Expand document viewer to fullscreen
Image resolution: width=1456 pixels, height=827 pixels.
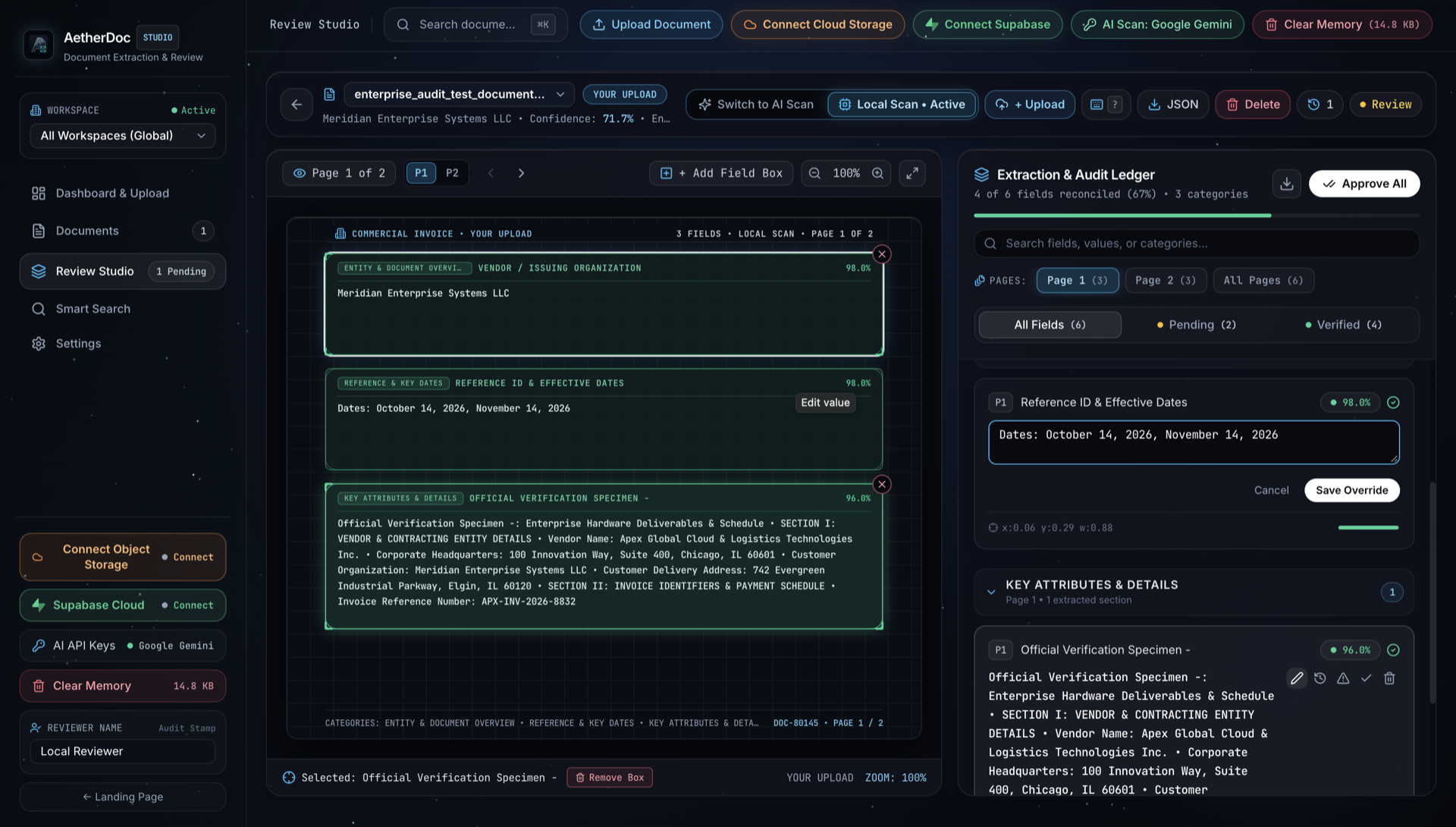pyautogui.click(x=912, y=173)
